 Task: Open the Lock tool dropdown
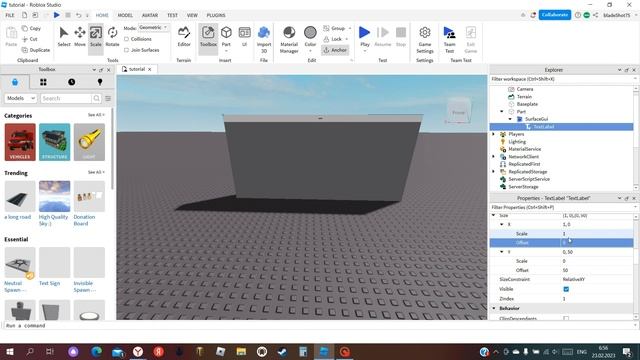click(347, 39)
